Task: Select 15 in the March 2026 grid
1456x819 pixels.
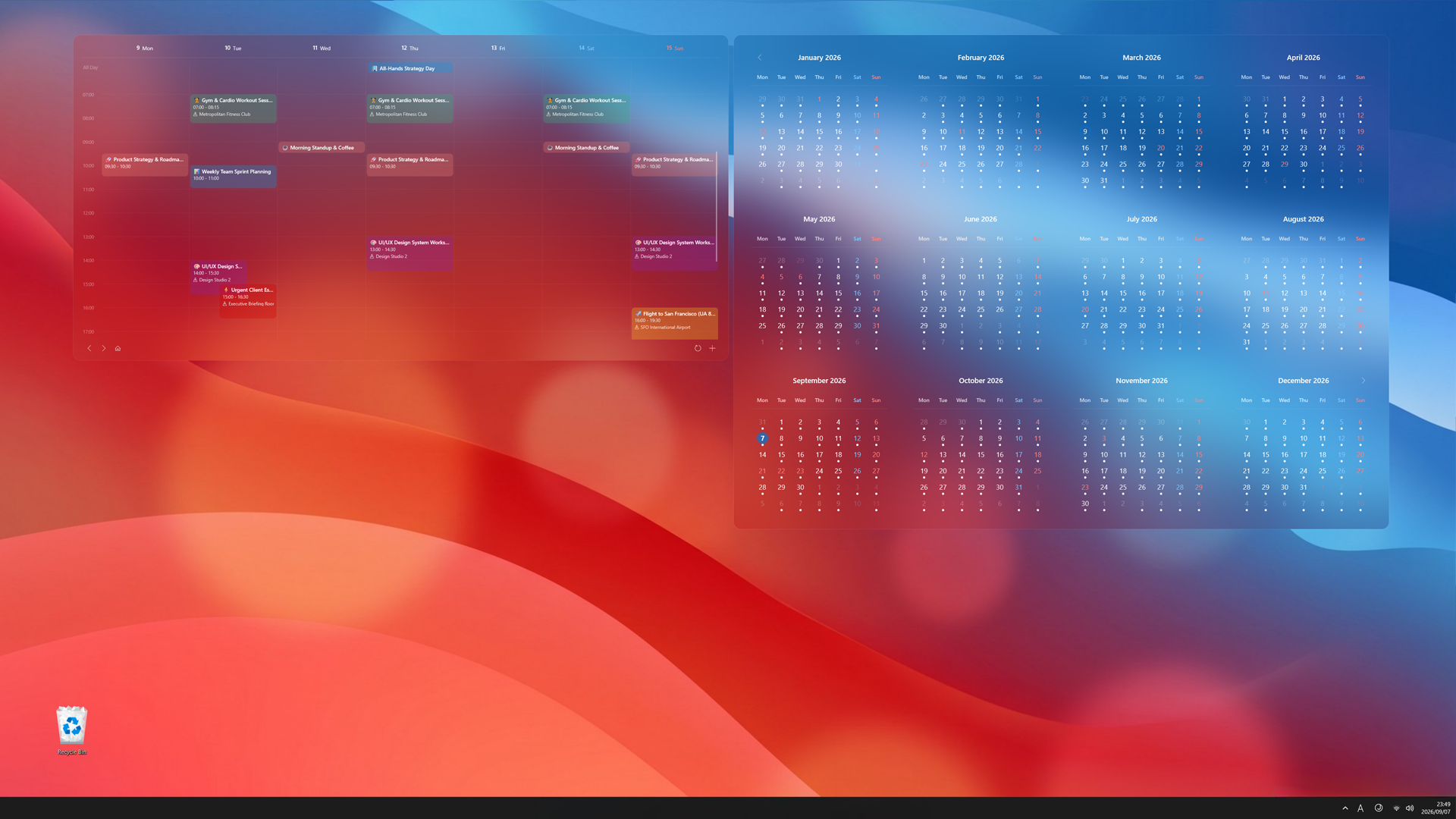Action: point(1199,132)
